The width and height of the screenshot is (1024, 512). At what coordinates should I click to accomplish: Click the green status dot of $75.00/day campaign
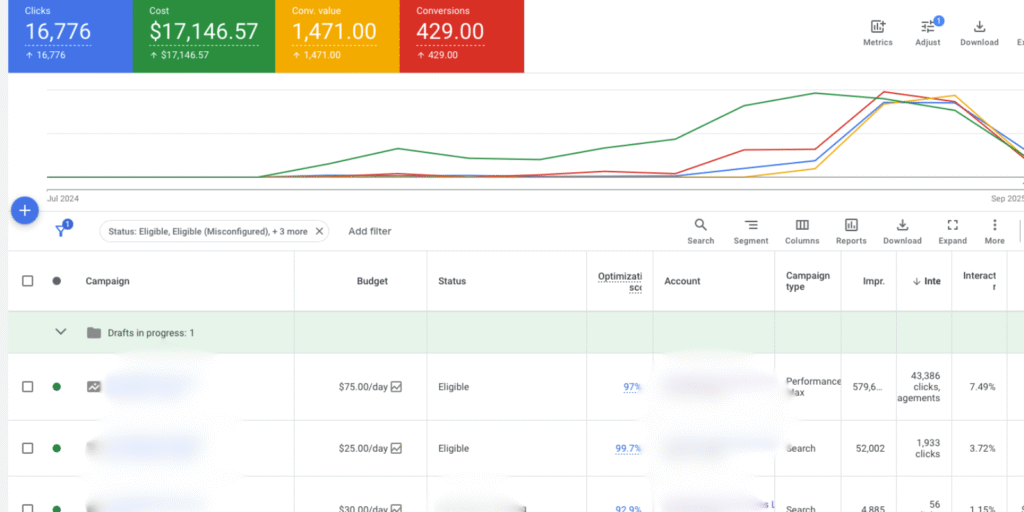tap(57, 387)
